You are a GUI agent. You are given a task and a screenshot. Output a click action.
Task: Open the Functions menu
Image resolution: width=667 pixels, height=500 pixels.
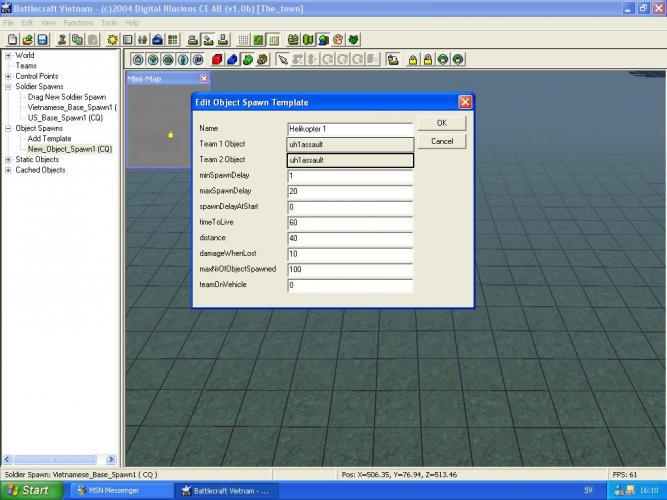(x=78, y=22)
